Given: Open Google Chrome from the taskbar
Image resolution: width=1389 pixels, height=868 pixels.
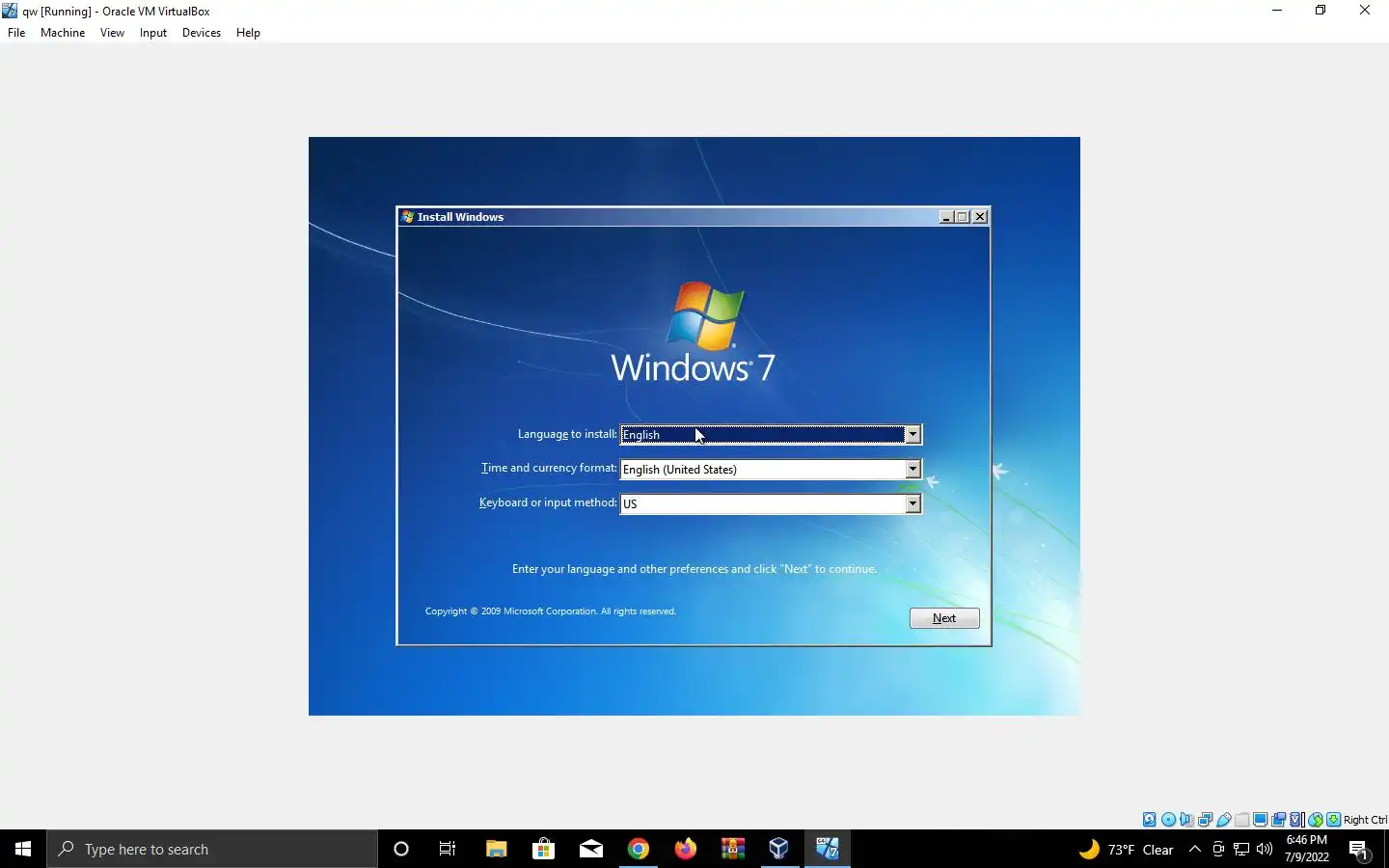Looking at the screenshot, I should pyautogui.click(x=638, y=849).
